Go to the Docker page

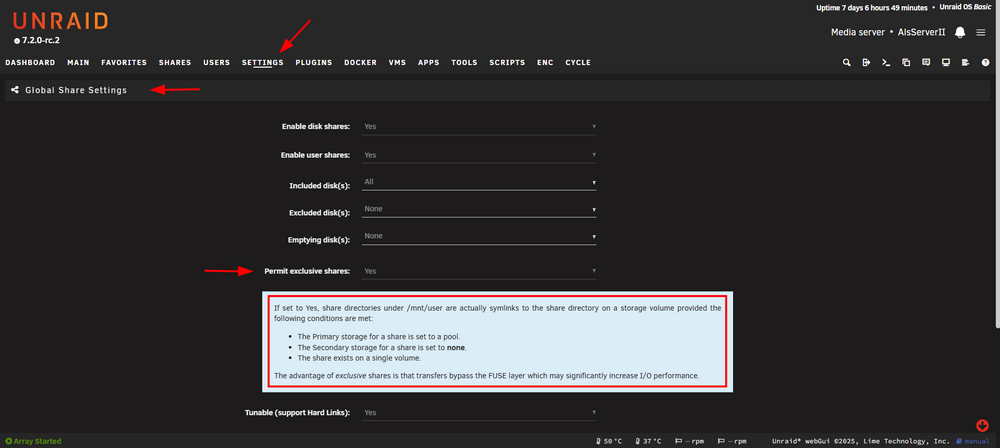[x=360, y=63]
